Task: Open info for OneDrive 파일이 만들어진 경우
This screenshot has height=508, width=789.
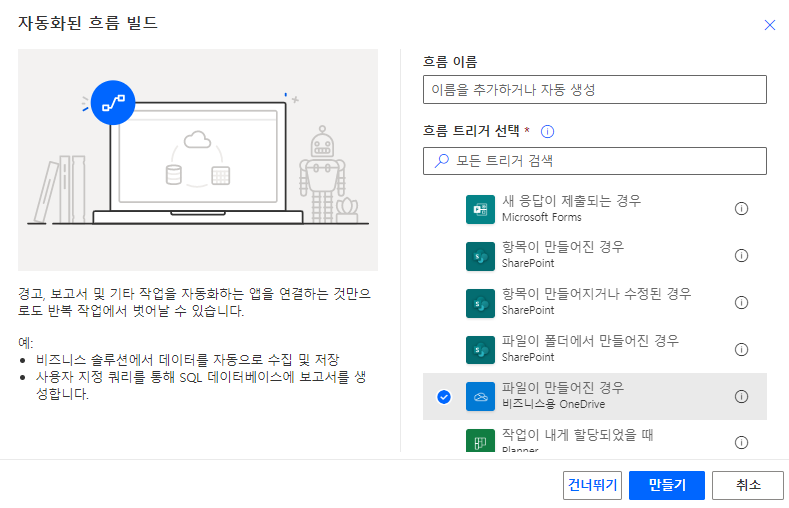Action: pos(741,396)
